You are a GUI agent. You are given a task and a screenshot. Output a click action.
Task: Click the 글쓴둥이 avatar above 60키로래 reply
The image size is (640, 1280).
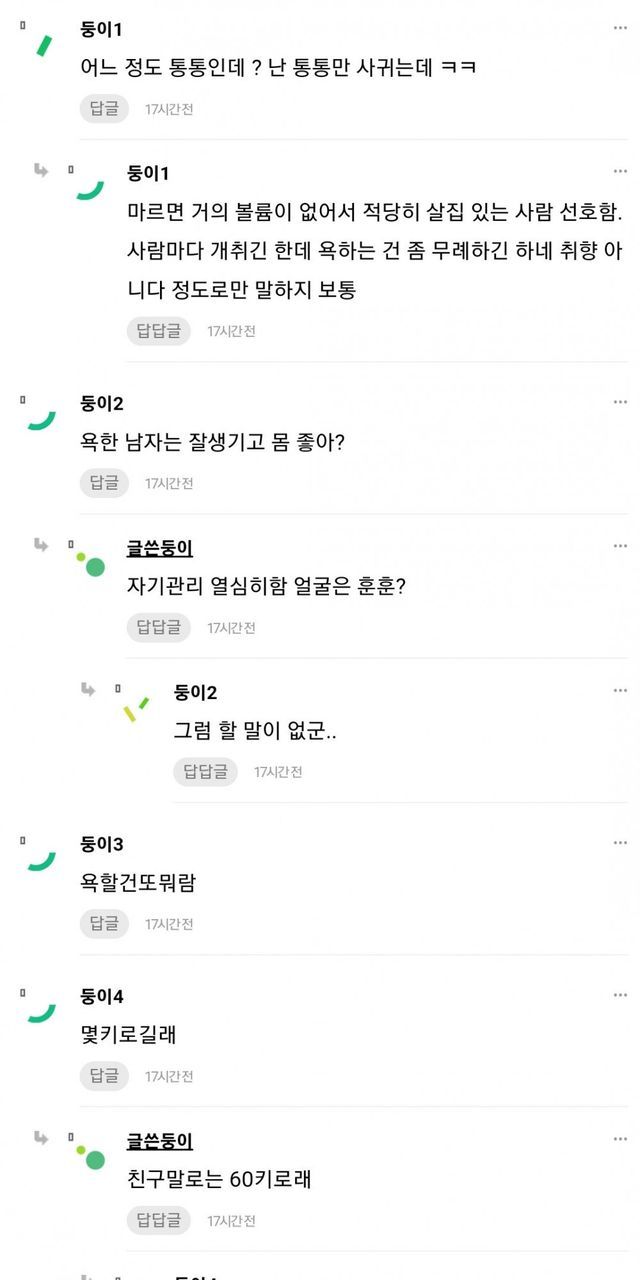91,1157
